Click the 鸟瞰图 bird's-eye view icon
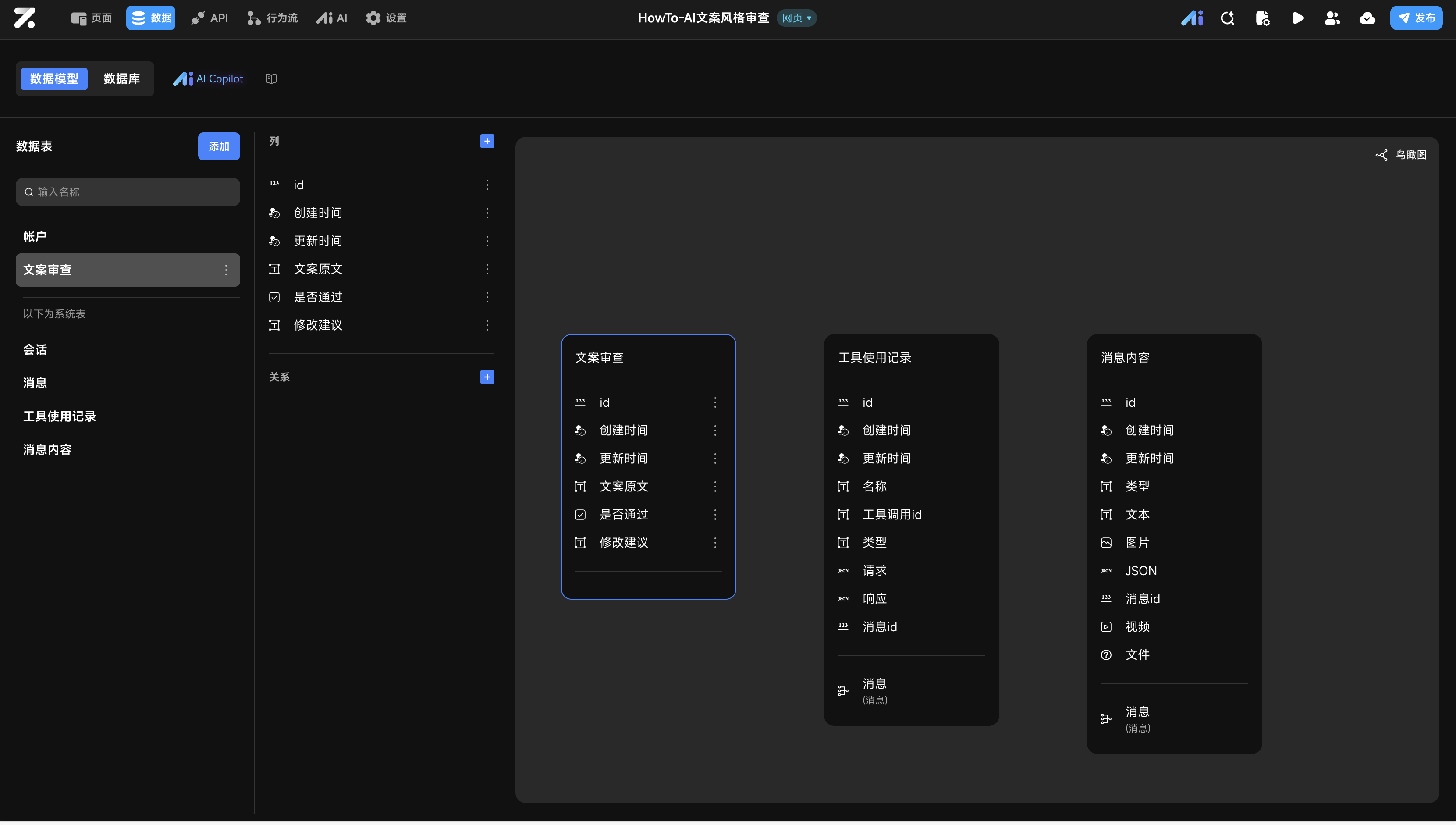The image size is (1456, 825). click(1381, 155)
